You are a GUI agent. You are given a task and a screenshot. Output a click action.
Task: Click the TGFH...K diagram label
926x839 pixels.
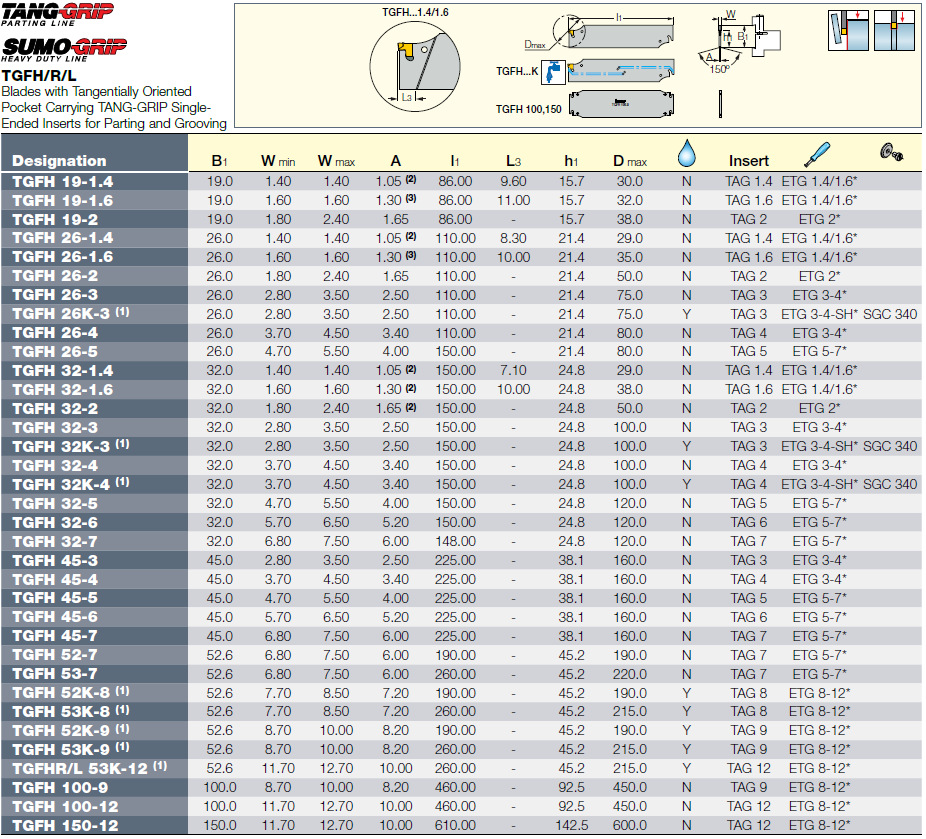click(517, 71)
